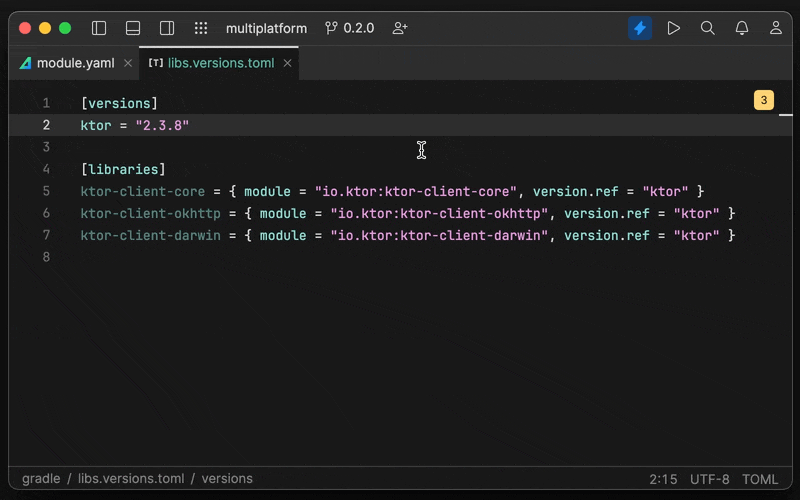
Task: Open the warnings badge showing 3
Action: (764, 100)
